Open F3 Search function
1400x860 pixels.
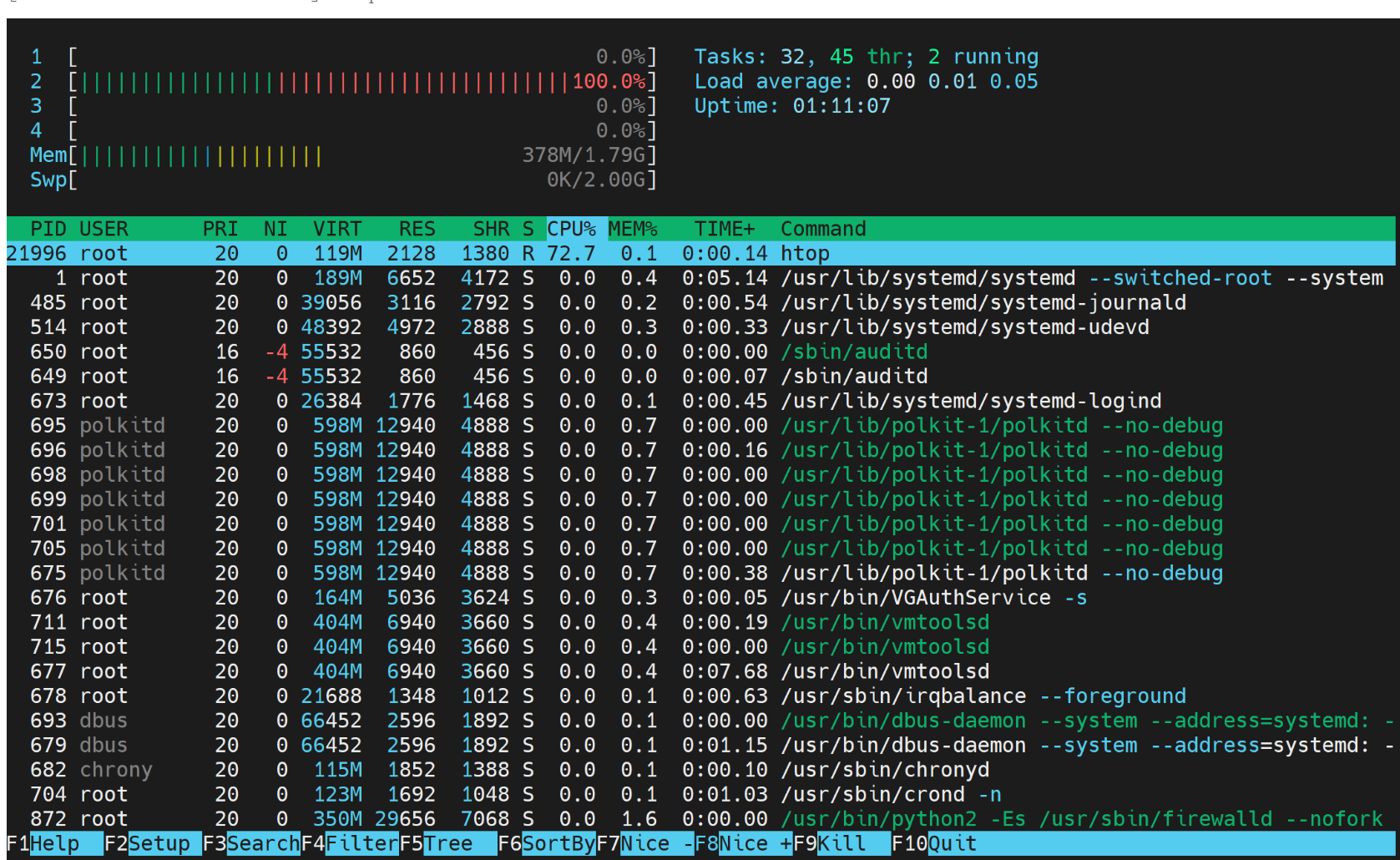(x=262, y=844)
